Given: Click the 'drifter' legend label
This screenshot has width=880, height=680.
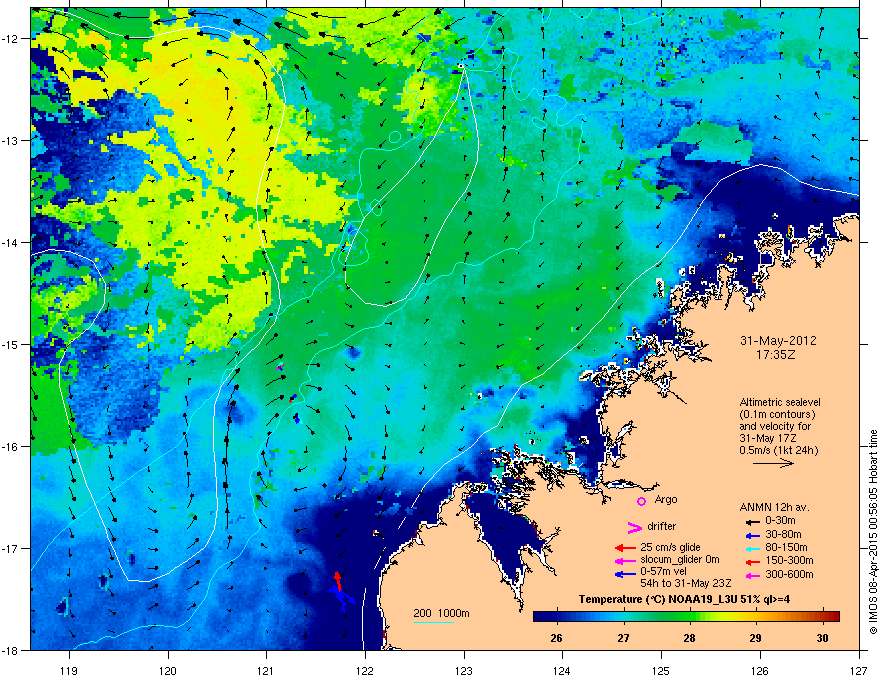Looking at the screenshot, I should point(662,526).
